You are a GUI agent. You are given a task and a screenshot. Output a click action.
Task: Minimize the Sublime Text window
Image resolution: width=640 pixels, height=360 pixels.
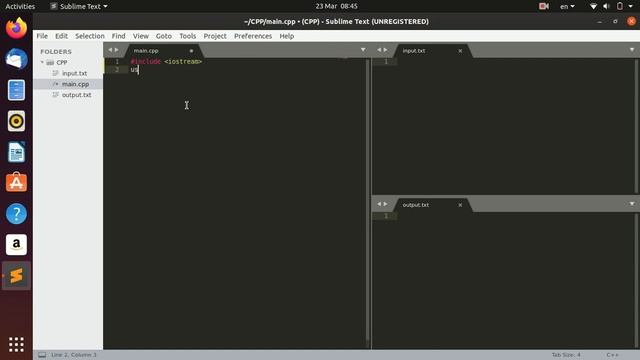(x=599, y=21)
